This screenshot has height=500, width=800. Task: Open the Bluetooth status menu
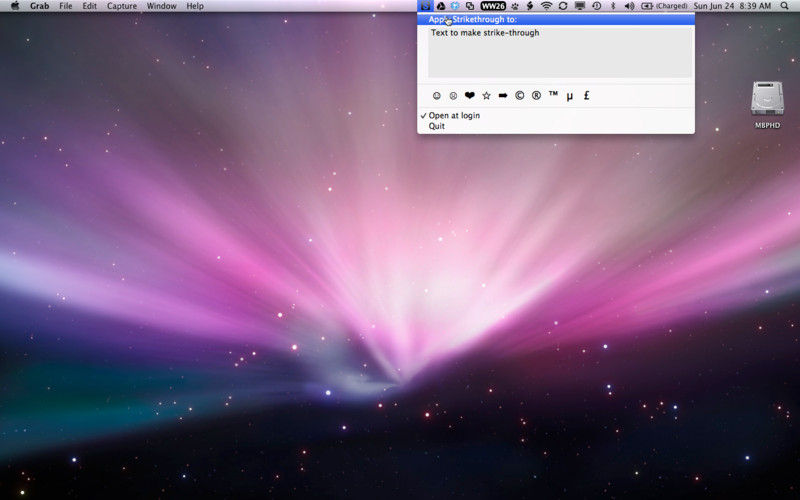[x=613, y=6]
